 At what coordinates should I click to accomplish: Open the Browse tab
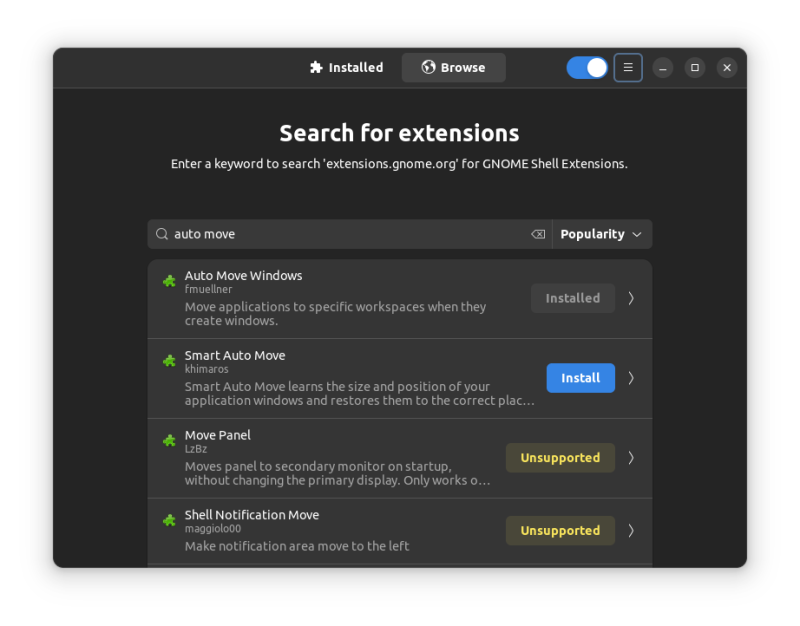pos(454,67)
